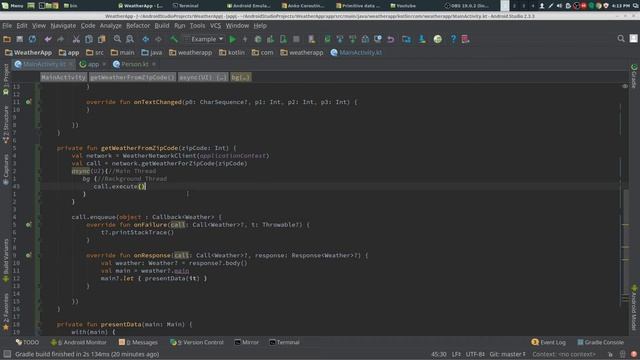The height and width of the screenshot is (360, 640).
Task: Click the navigate Forward arrow icon
Action: [158, 39]
